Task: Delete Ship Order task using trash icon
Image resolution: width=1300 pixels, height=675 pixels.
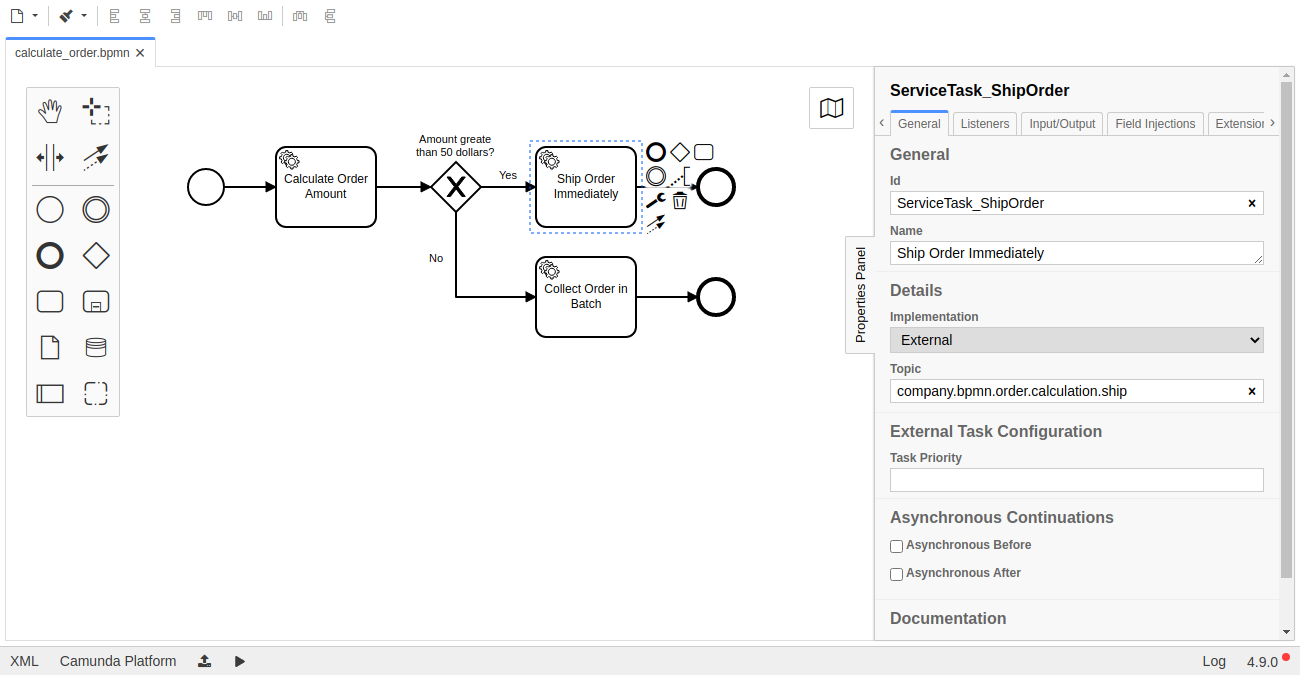Action: click(x=680, y=200)
